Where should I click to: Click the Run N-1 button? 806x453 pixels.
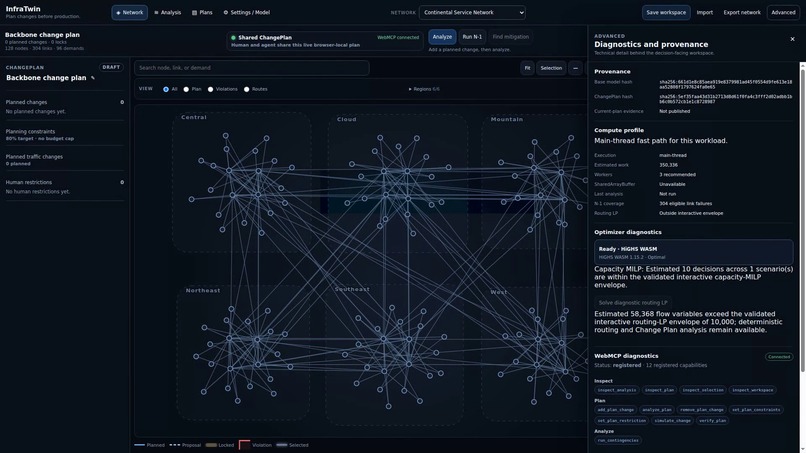coord(472,37)
